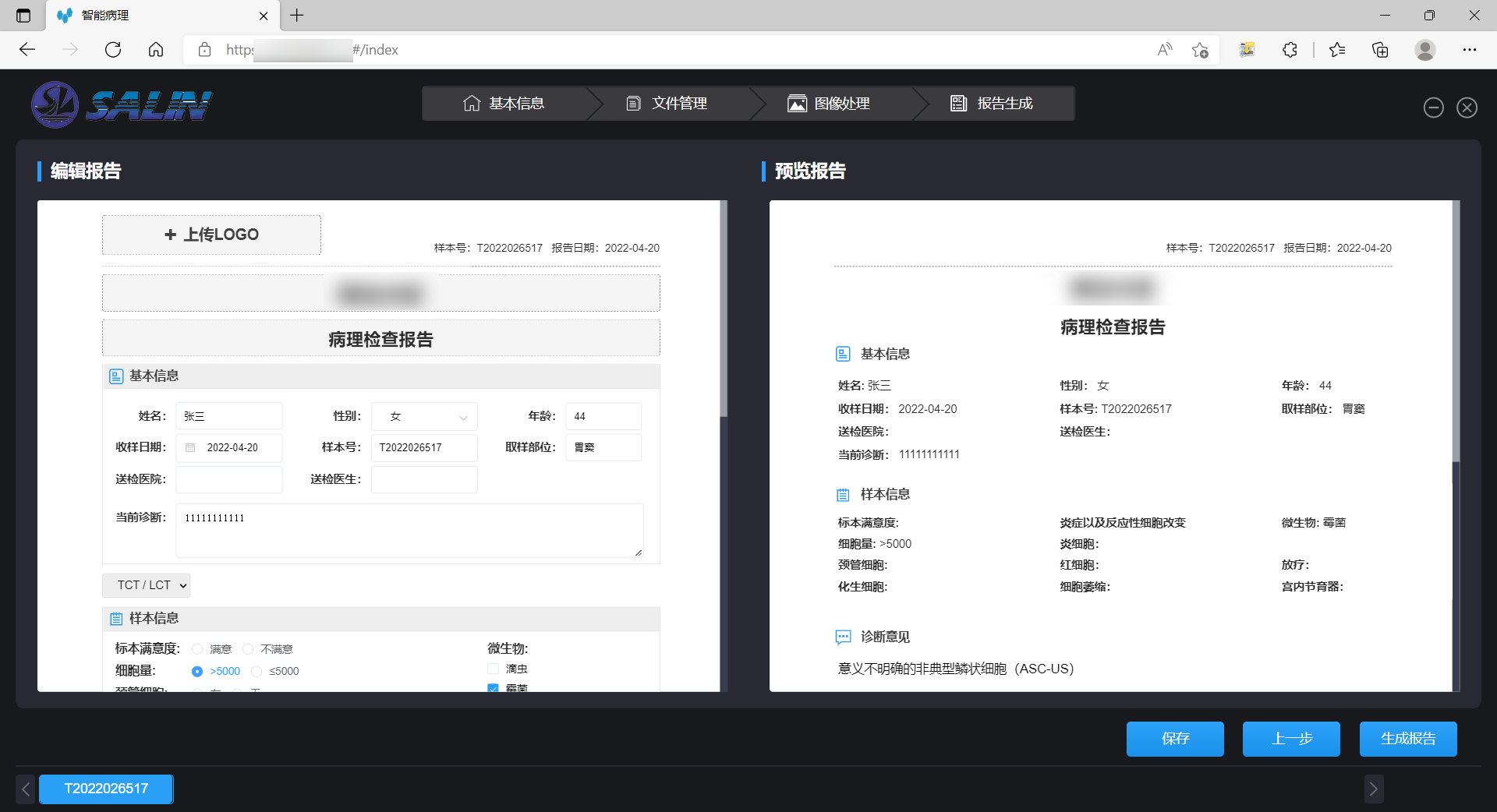Screen dimensions: 1497x812
Task: Click the 当前诊断 text area
Action: [x=410, y=531]
